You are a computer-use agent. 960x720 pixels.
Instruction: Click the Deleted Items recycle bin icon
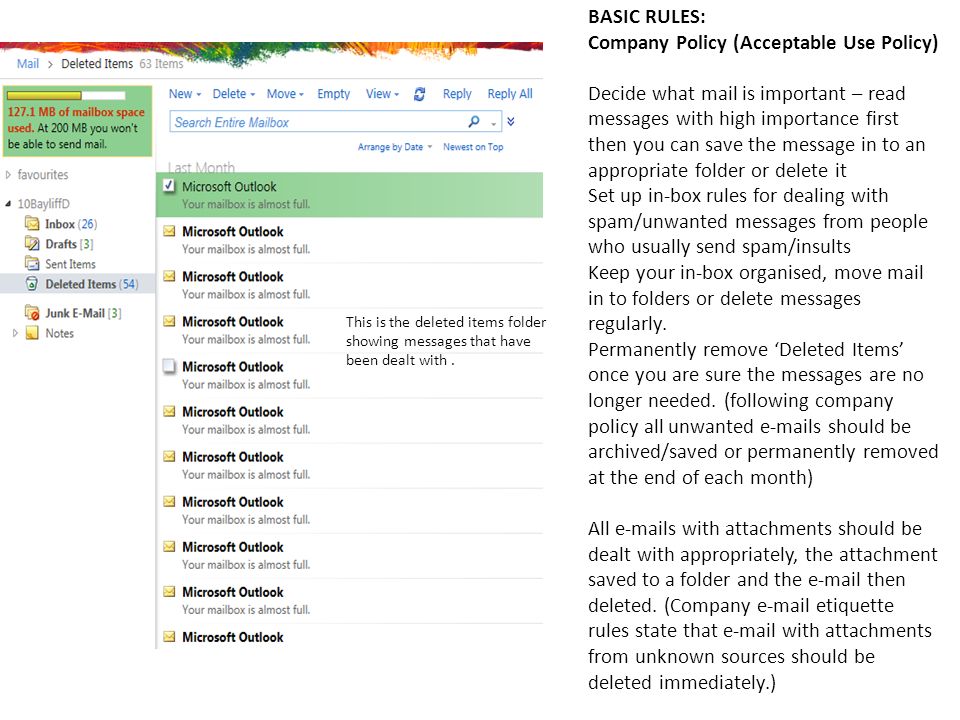[32, 283]
